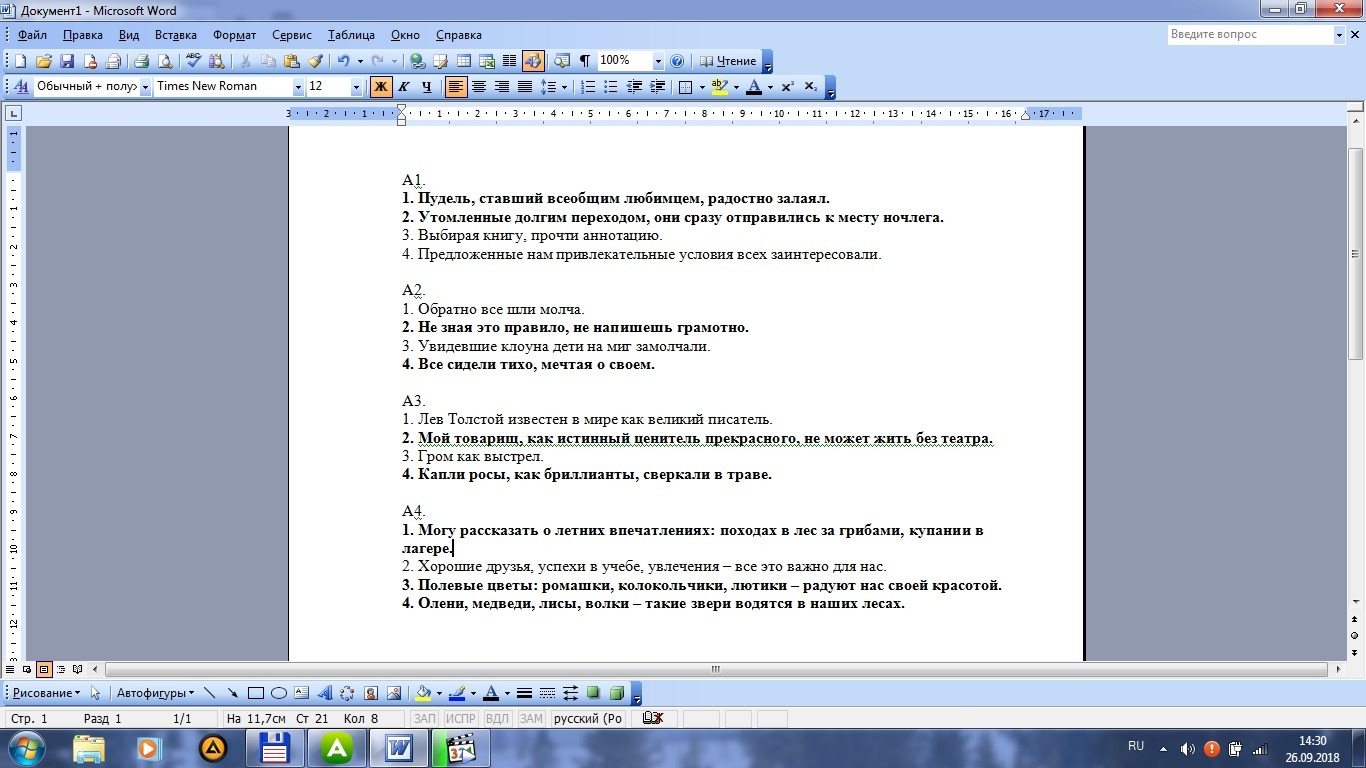Switch to Чтение reading mode

728,61
